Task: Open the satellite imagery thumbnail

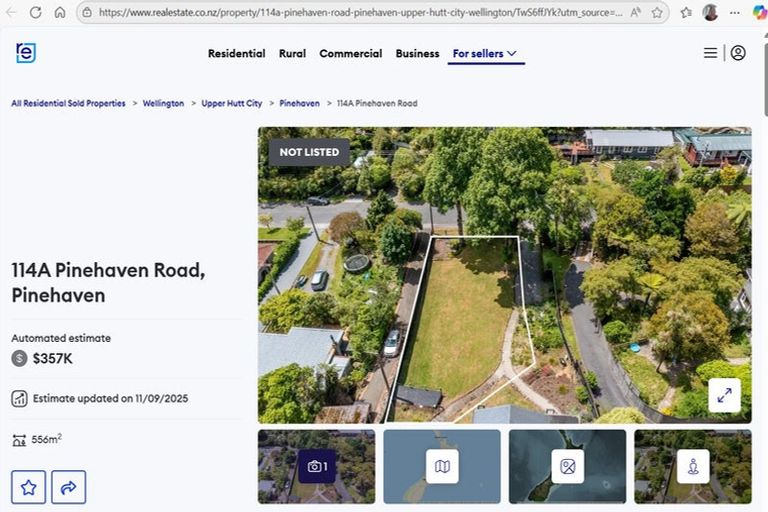Action: pyautogui.click(x=568, y=466)
